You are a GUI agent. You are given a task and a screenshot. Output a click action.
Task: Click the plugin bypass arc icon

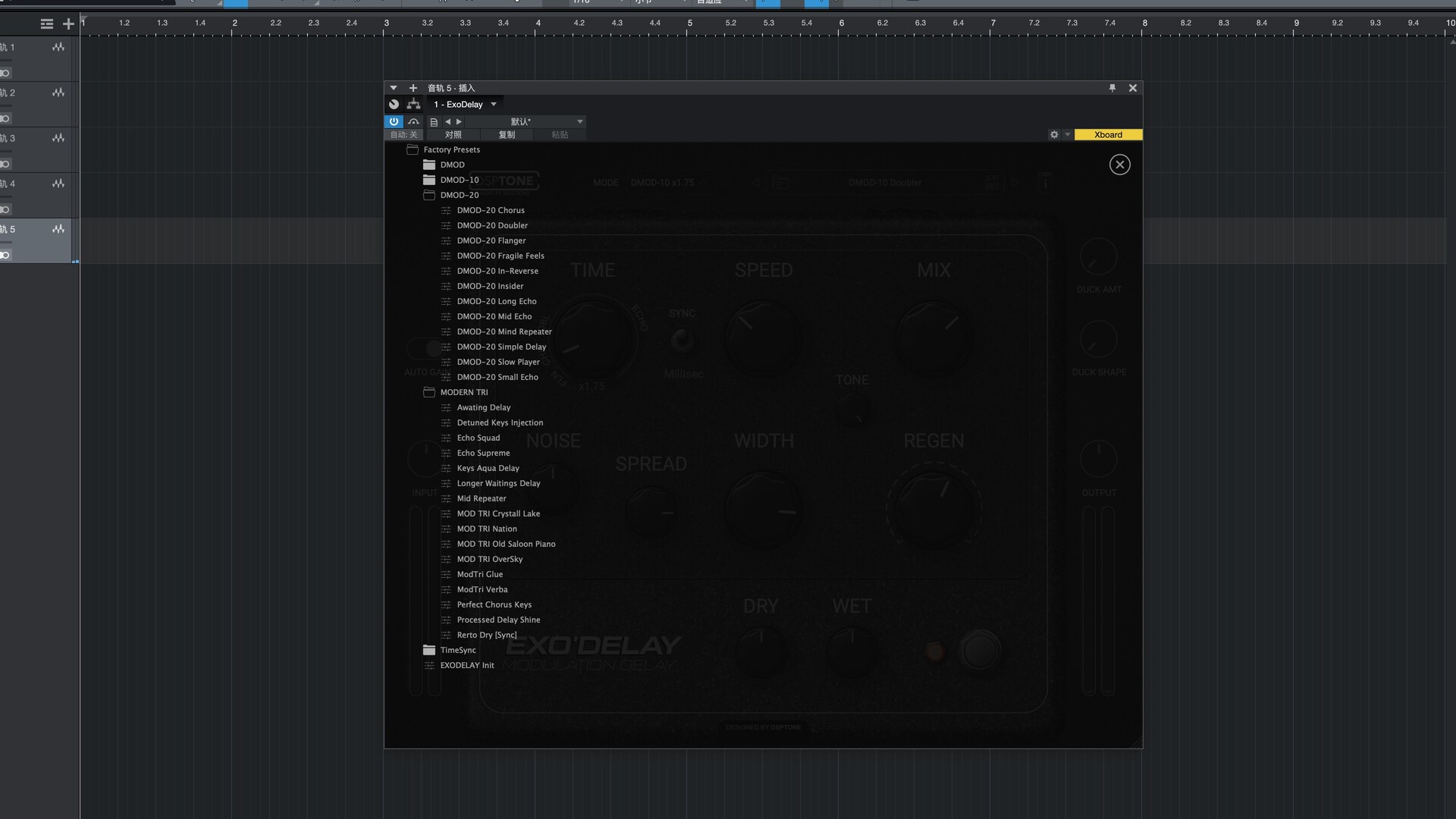click(413, 121)
